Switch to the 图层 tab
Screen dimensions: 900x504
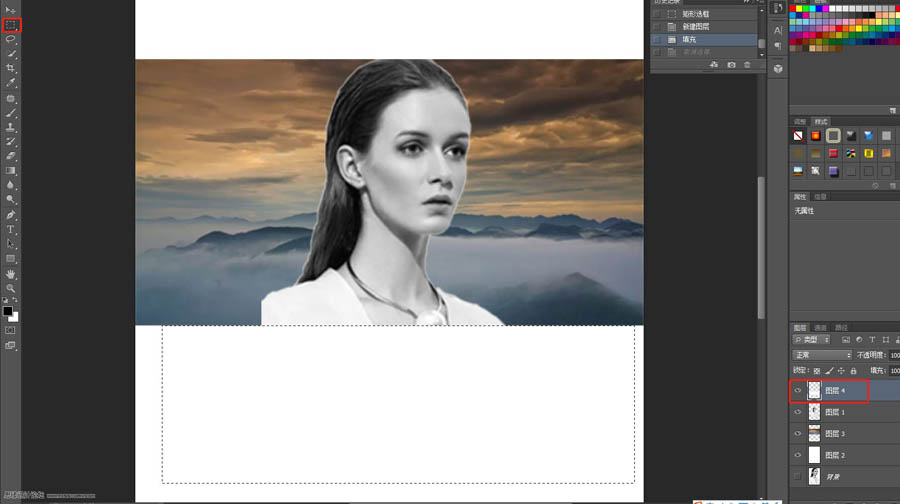[x=800, y=328]
